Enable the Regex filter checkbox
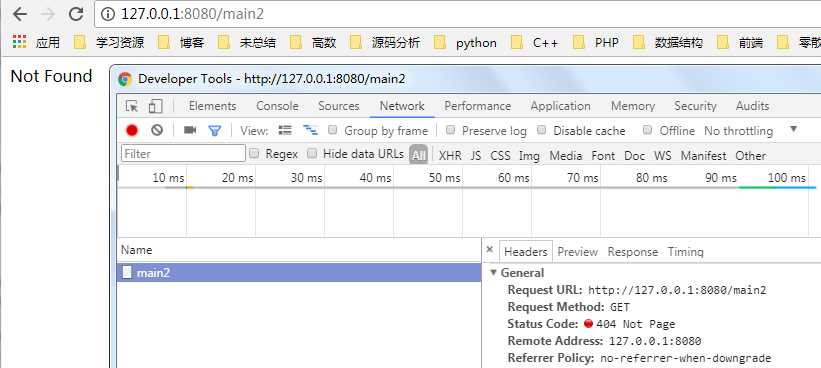The height and width of the screenshot is (368, 821). coord(254,153)
